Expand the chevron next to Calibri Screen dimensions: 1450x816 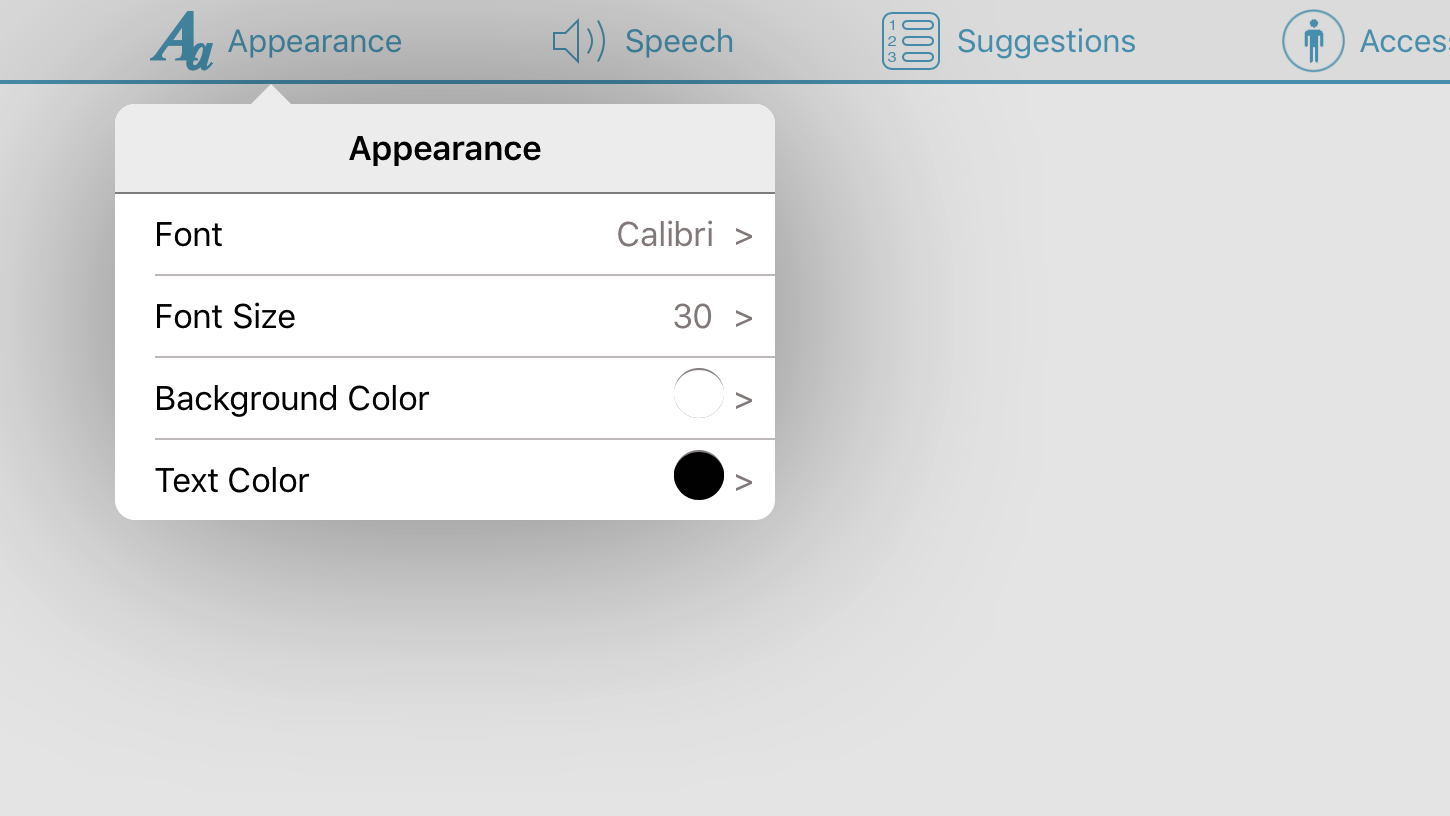pos(743,237)
